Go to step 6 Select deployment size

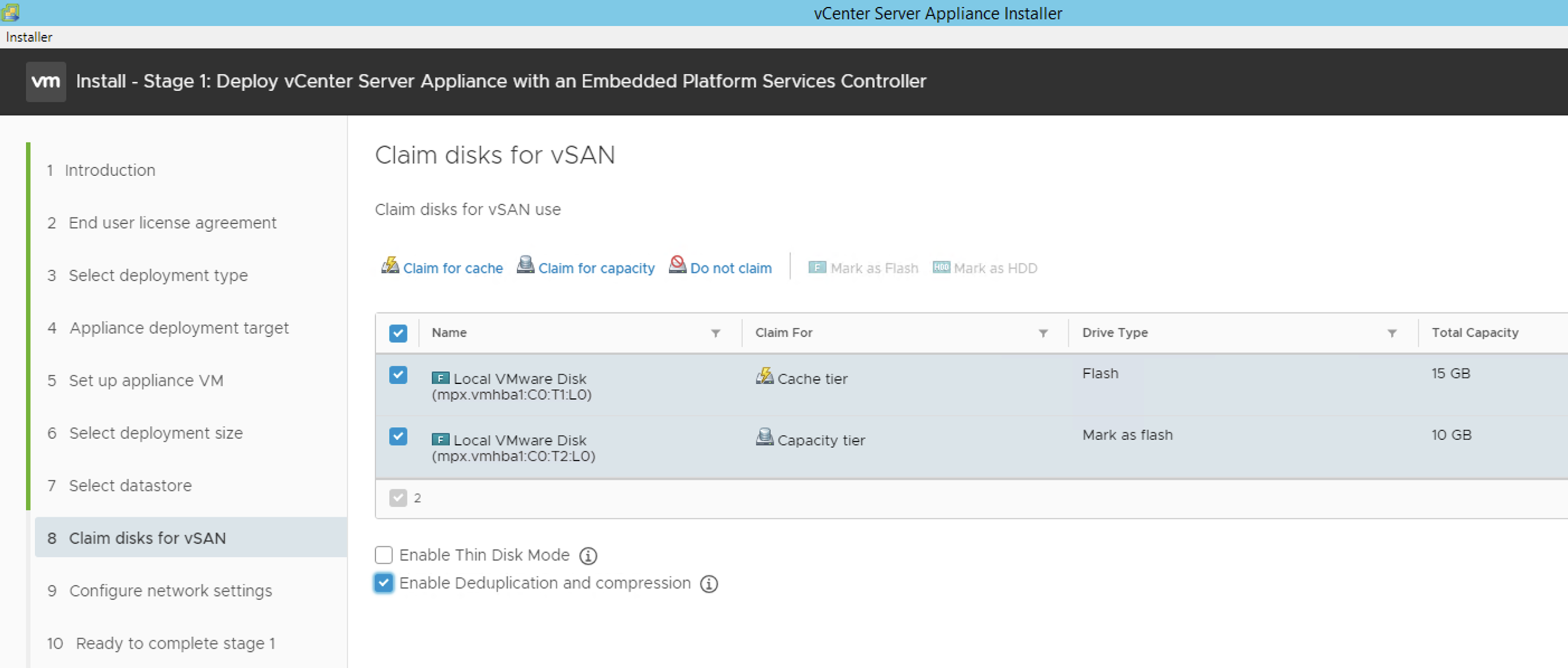145,433
